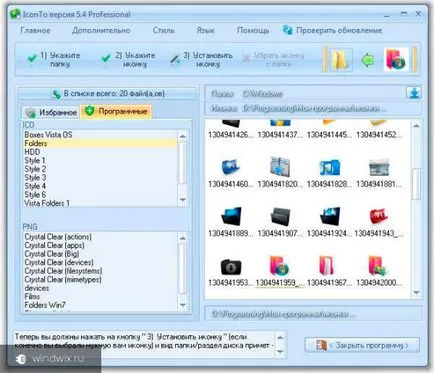Open the Стиль menu
This screenshot has width=434, height=373.
[x=163, y=30]
